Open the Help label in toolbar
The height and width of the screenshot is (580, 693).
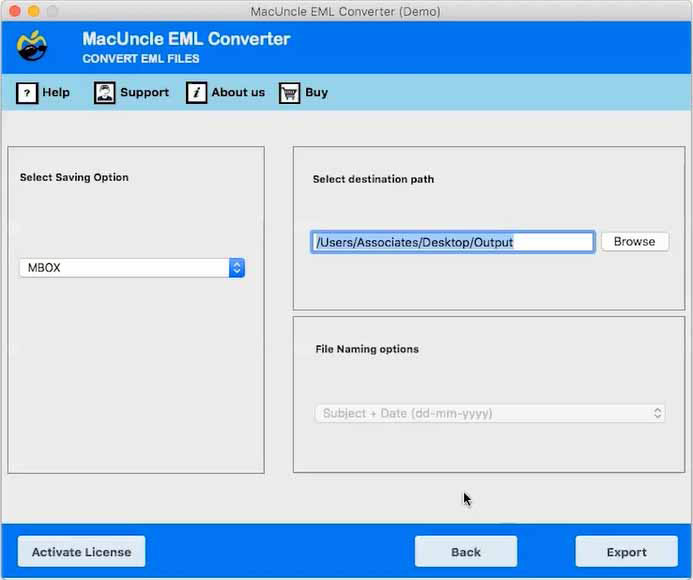(56, 92)
